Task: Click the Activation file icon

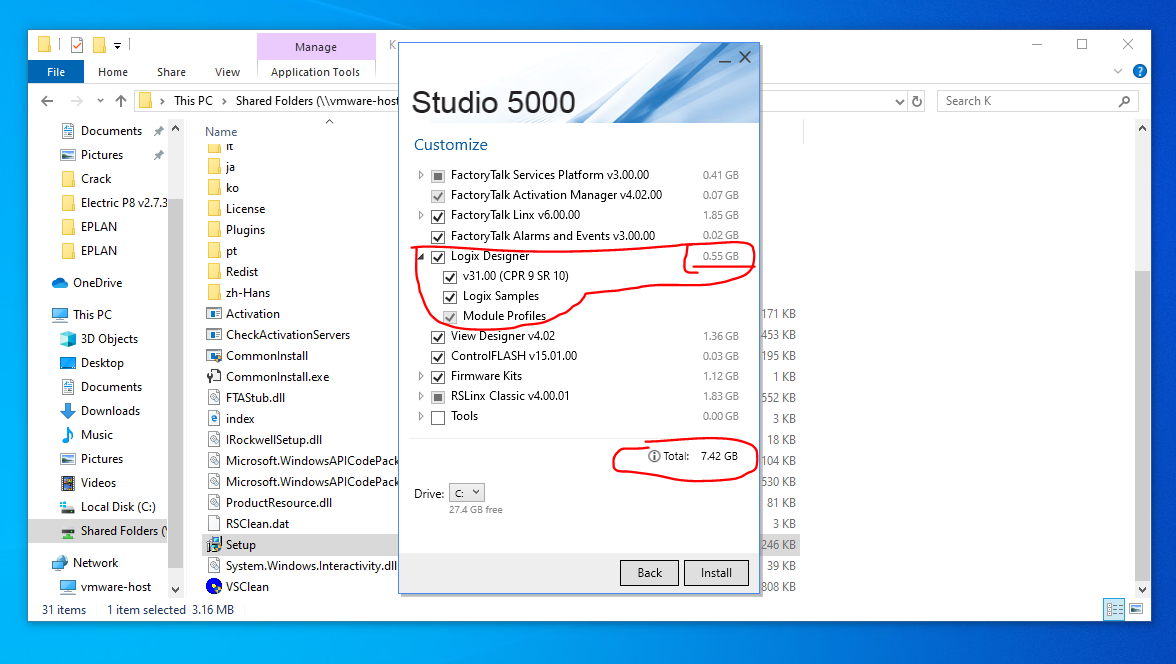Action: tap(214, 313)
